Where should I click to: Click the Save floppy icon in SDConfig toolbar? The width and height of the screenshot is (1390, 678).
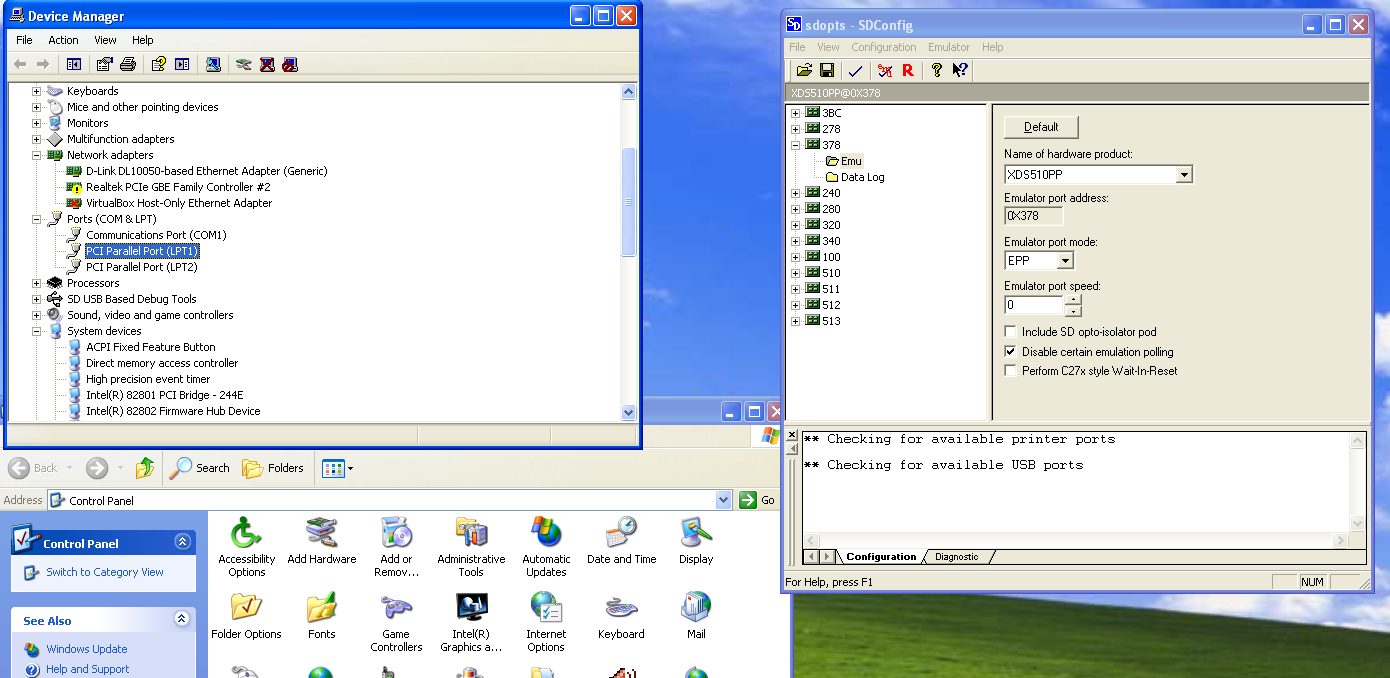tap(827, 70)
